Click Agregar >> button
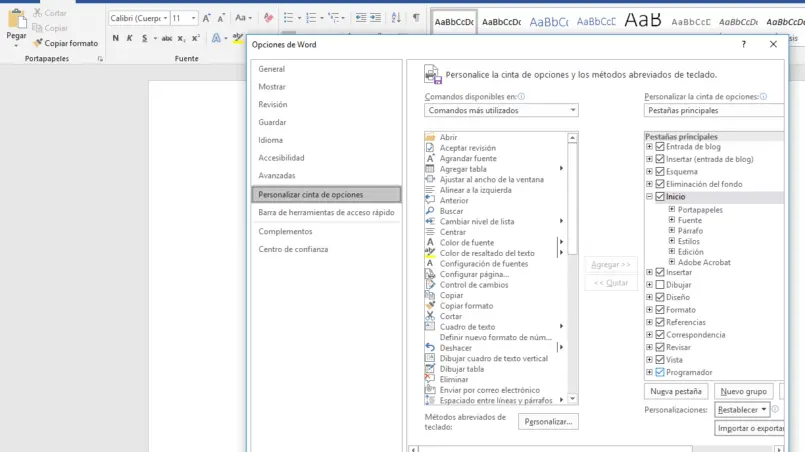 tap(610, 265)
